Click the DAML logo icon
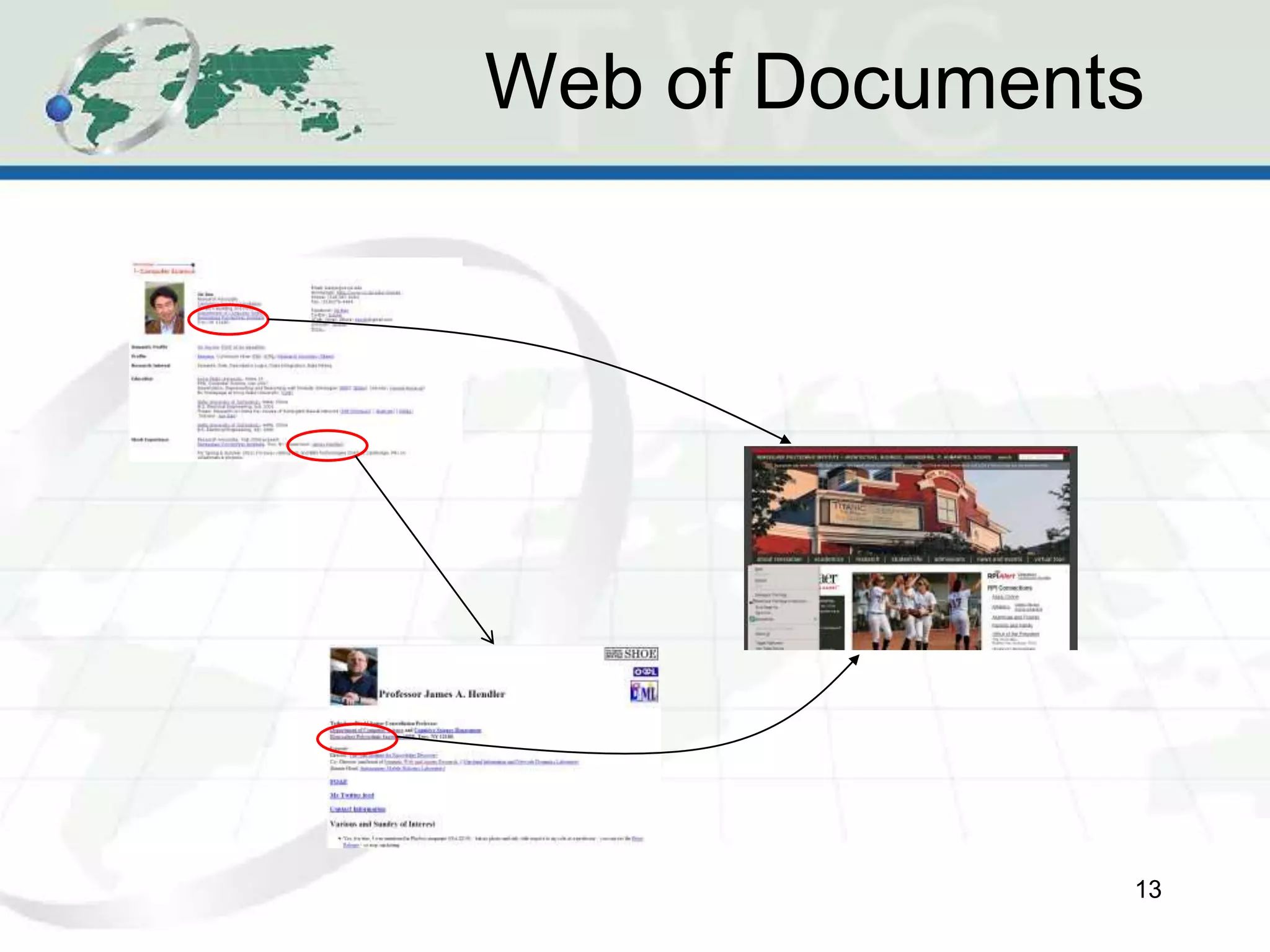The image size is (1270, 952). click(x=644, y=692)
